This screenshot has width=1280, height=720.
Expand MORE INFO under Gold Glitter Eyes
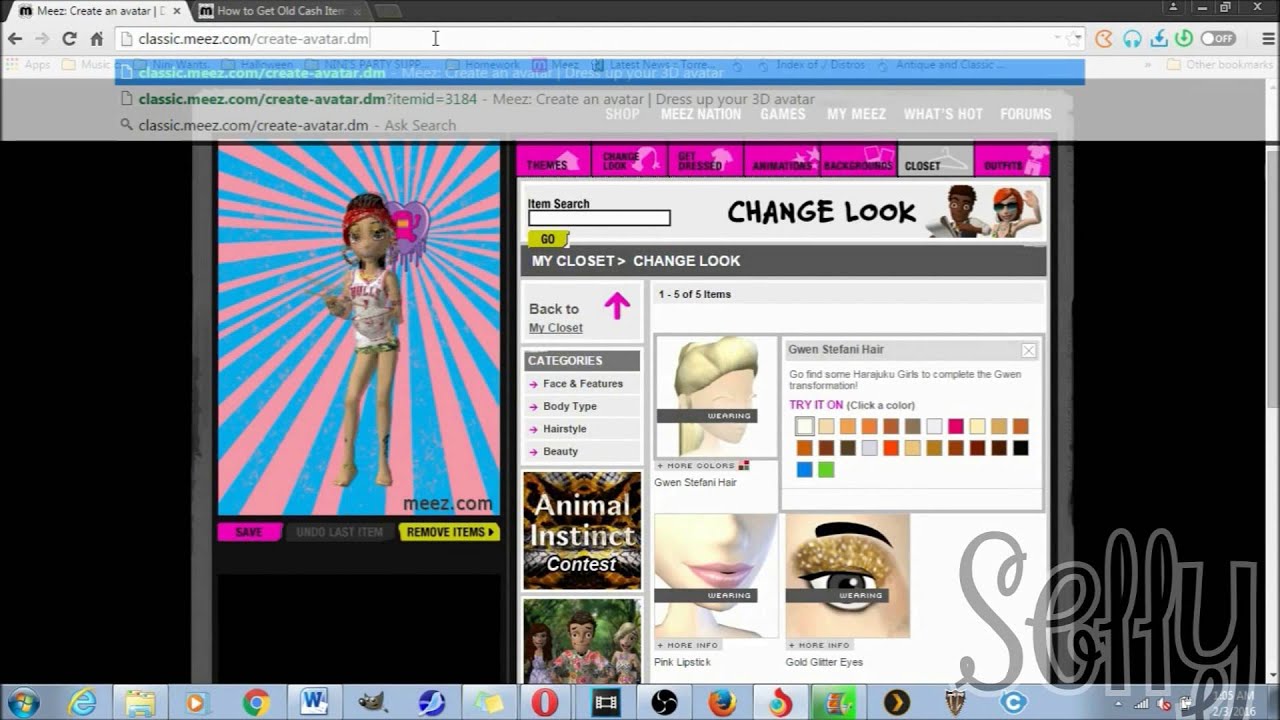819,645
